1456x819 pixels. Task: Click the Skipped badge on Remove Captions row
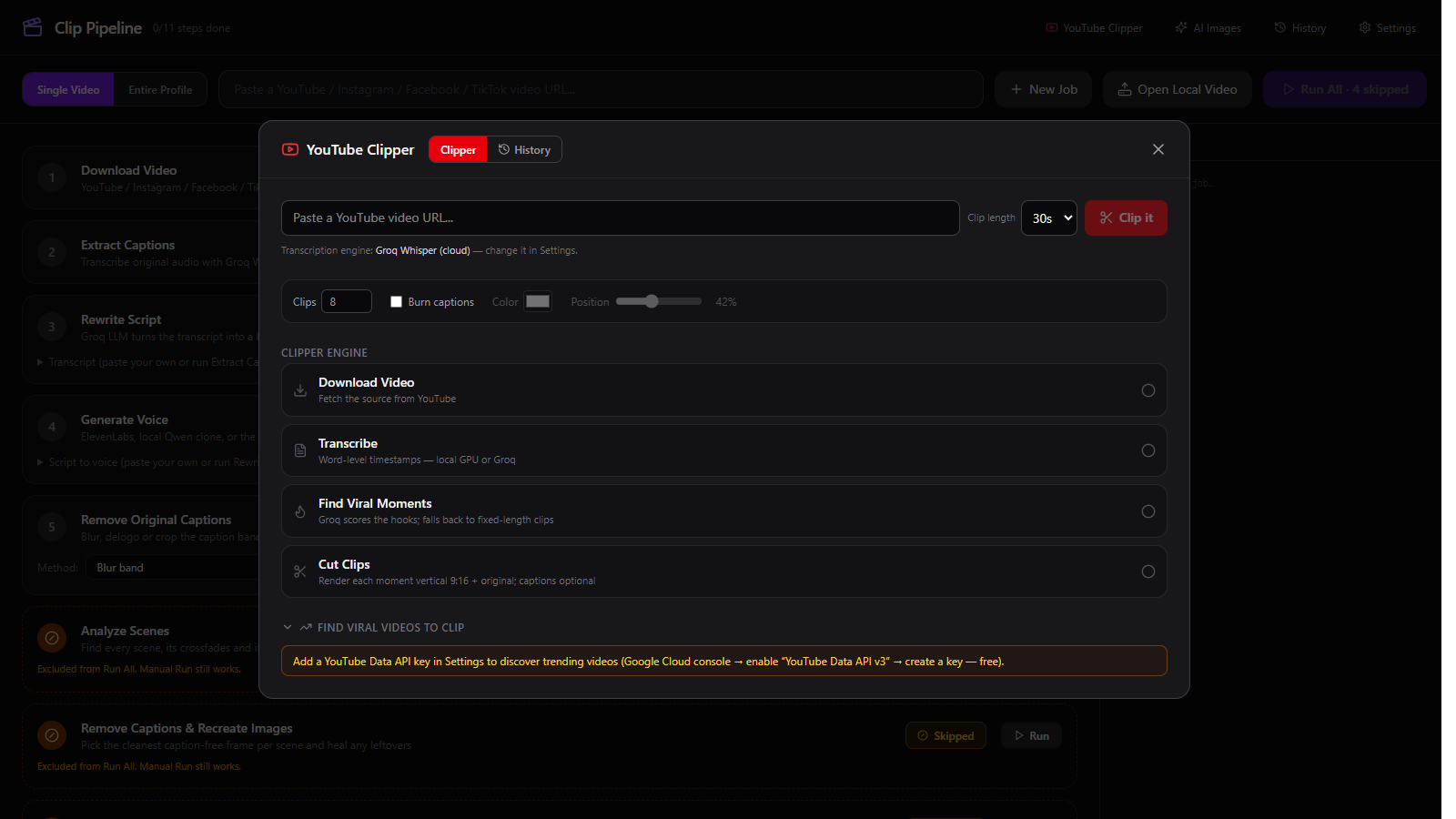[x=945, y=735]
